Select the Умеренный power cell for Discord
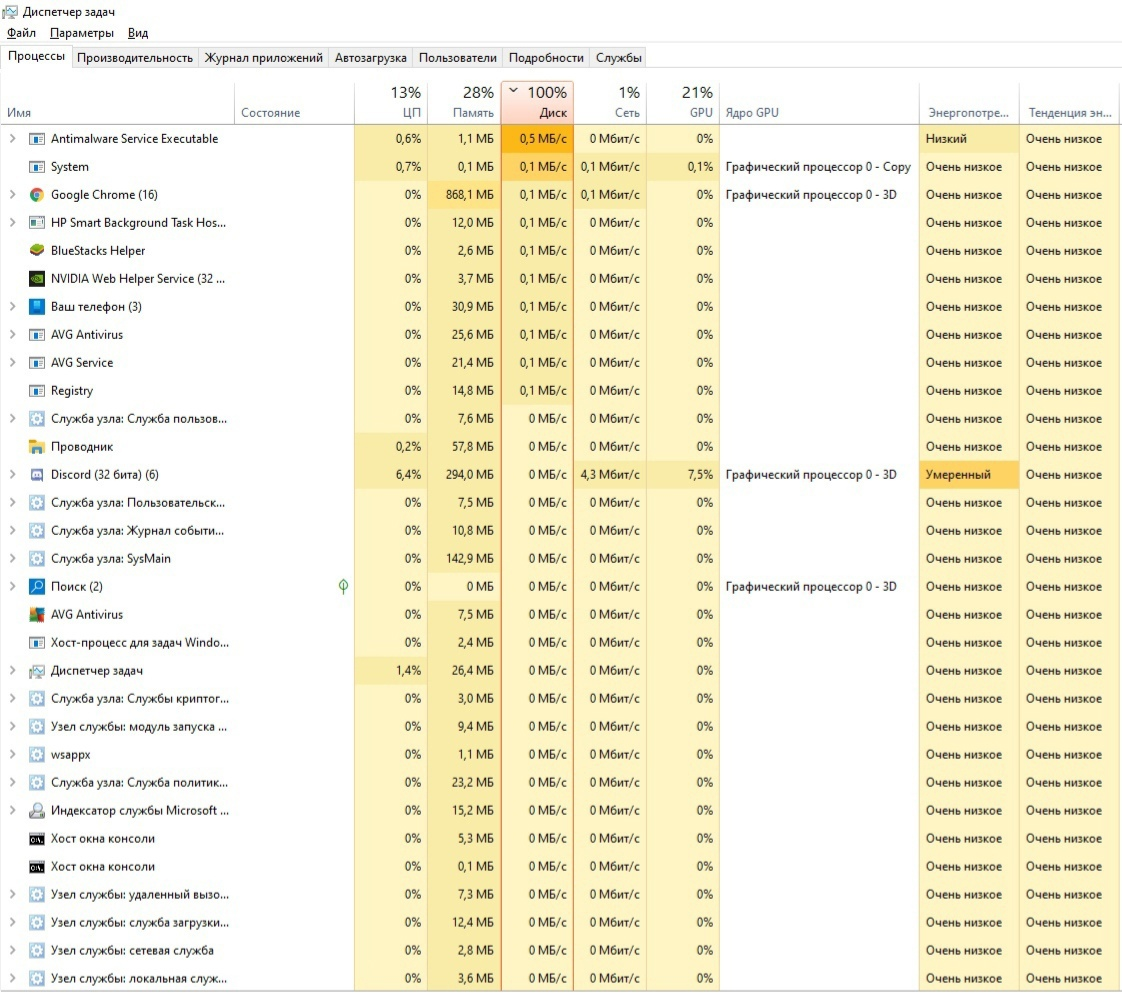Viewport: 1122px width, 999px height. [x=969, y=474]
